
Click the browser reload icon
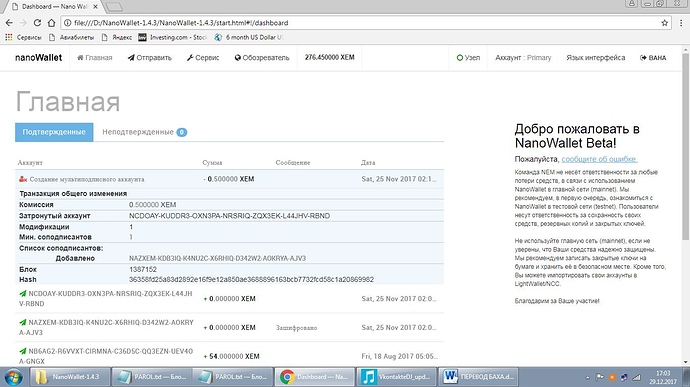click(37, 22)
